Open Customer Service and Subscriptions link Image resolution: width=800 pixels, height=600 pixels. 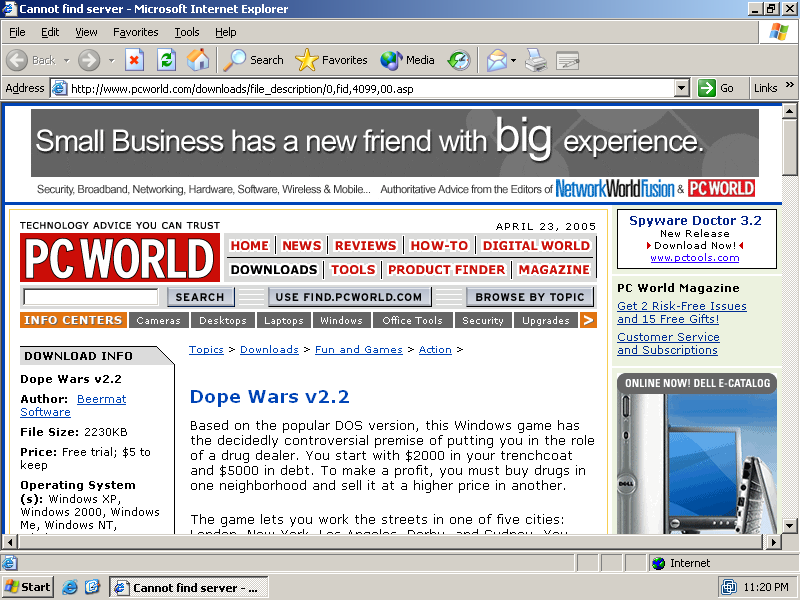click(668, 343)
